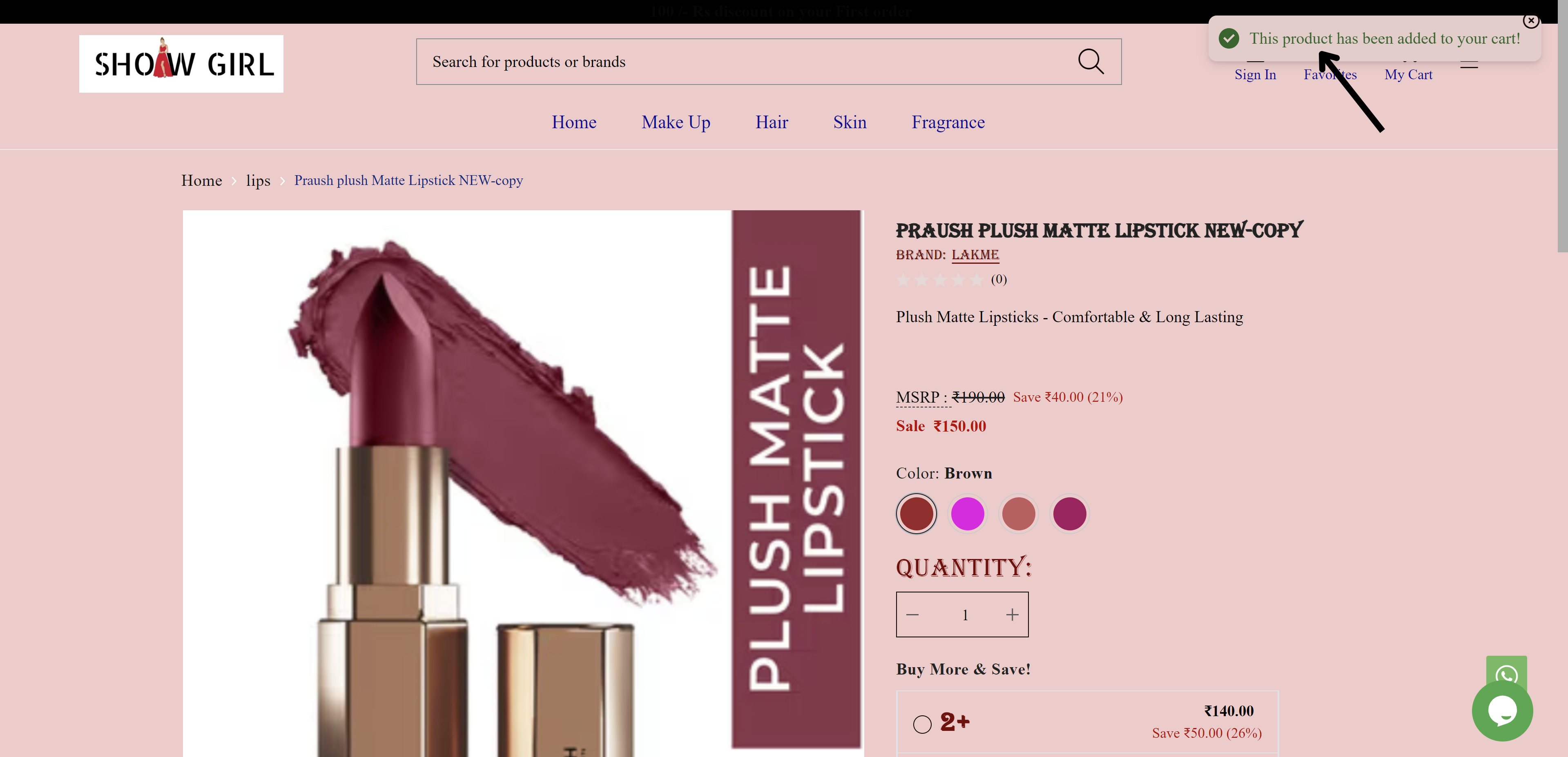Click the lipstick product image

523,483
